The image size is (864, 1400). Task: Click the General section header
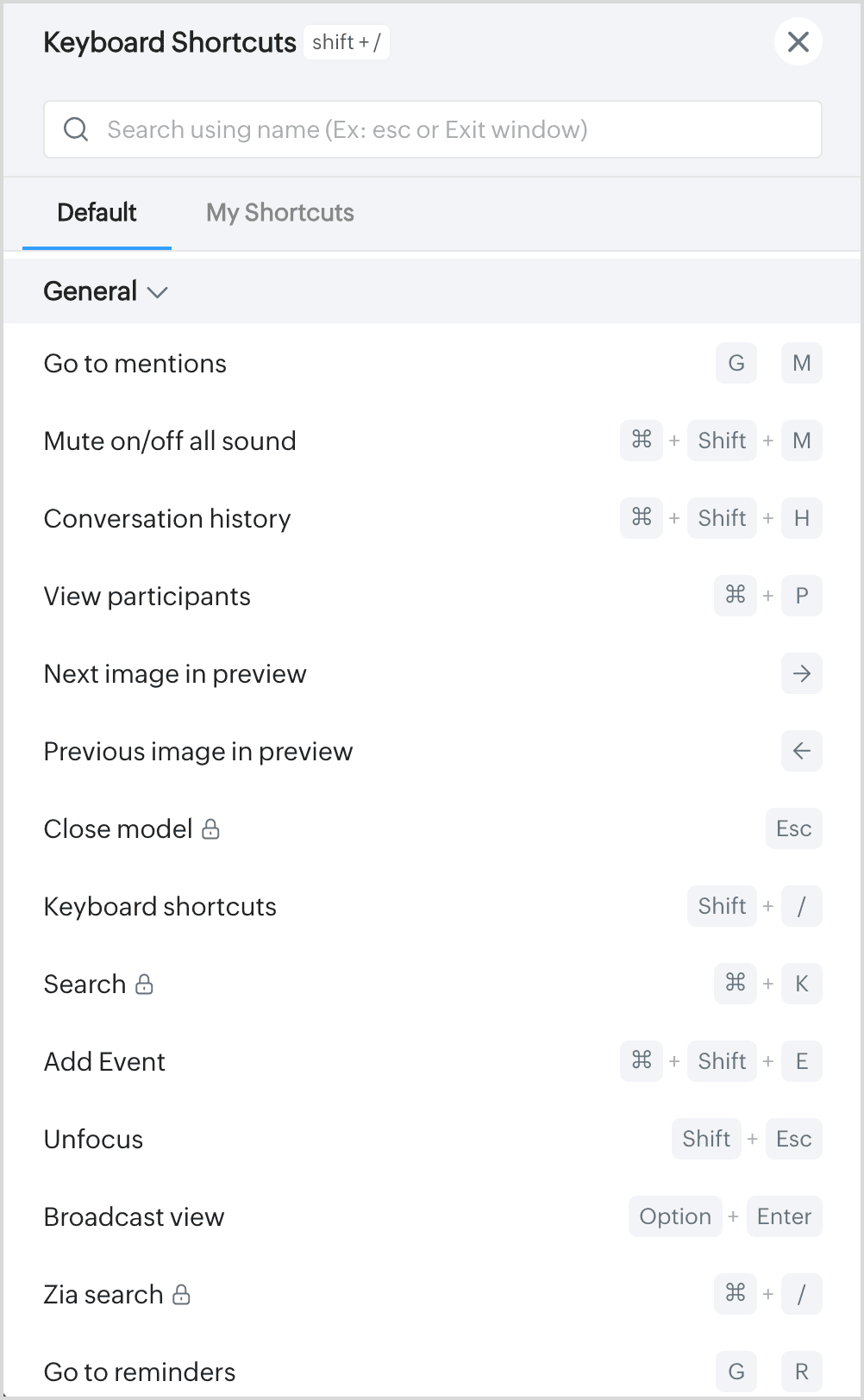91,291
